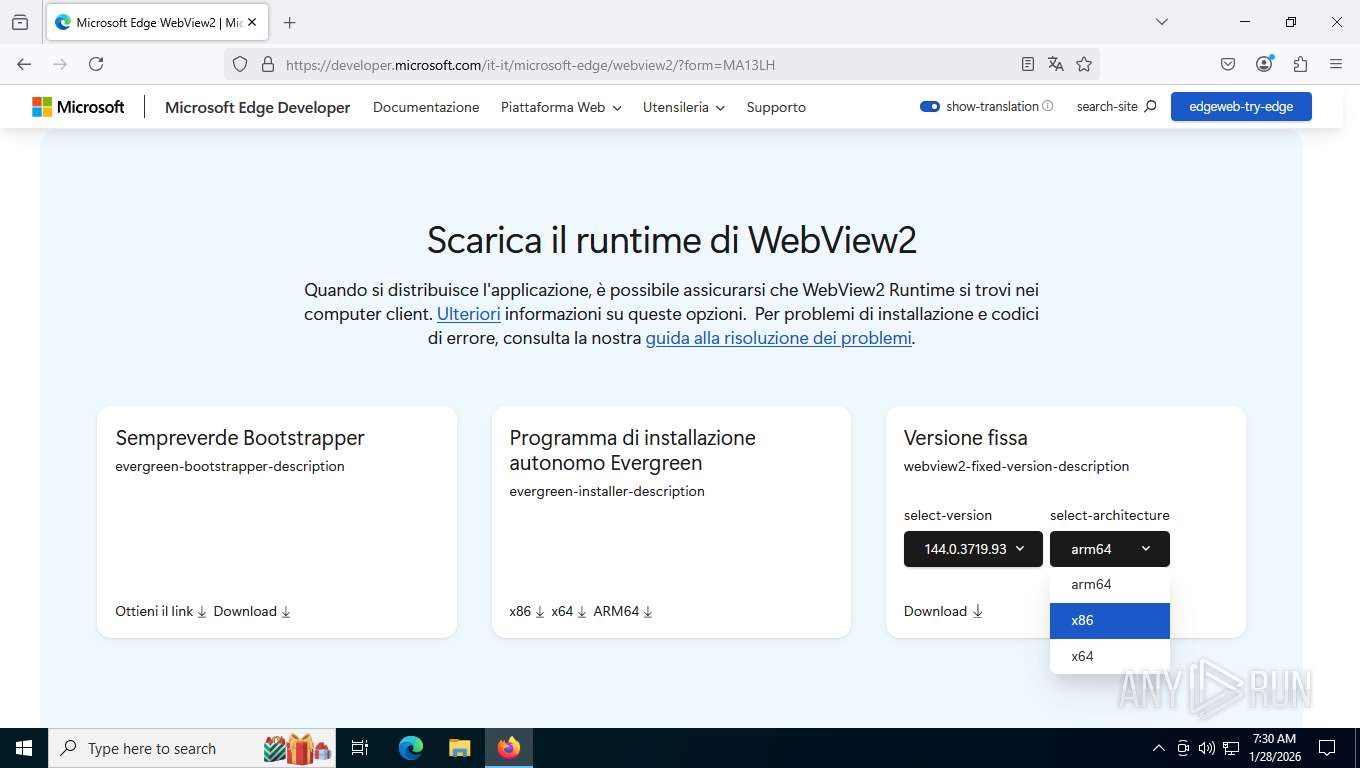Collapse the select-architecture arm64 dropdown
Screen dimensions: 1360x768
1110,549
